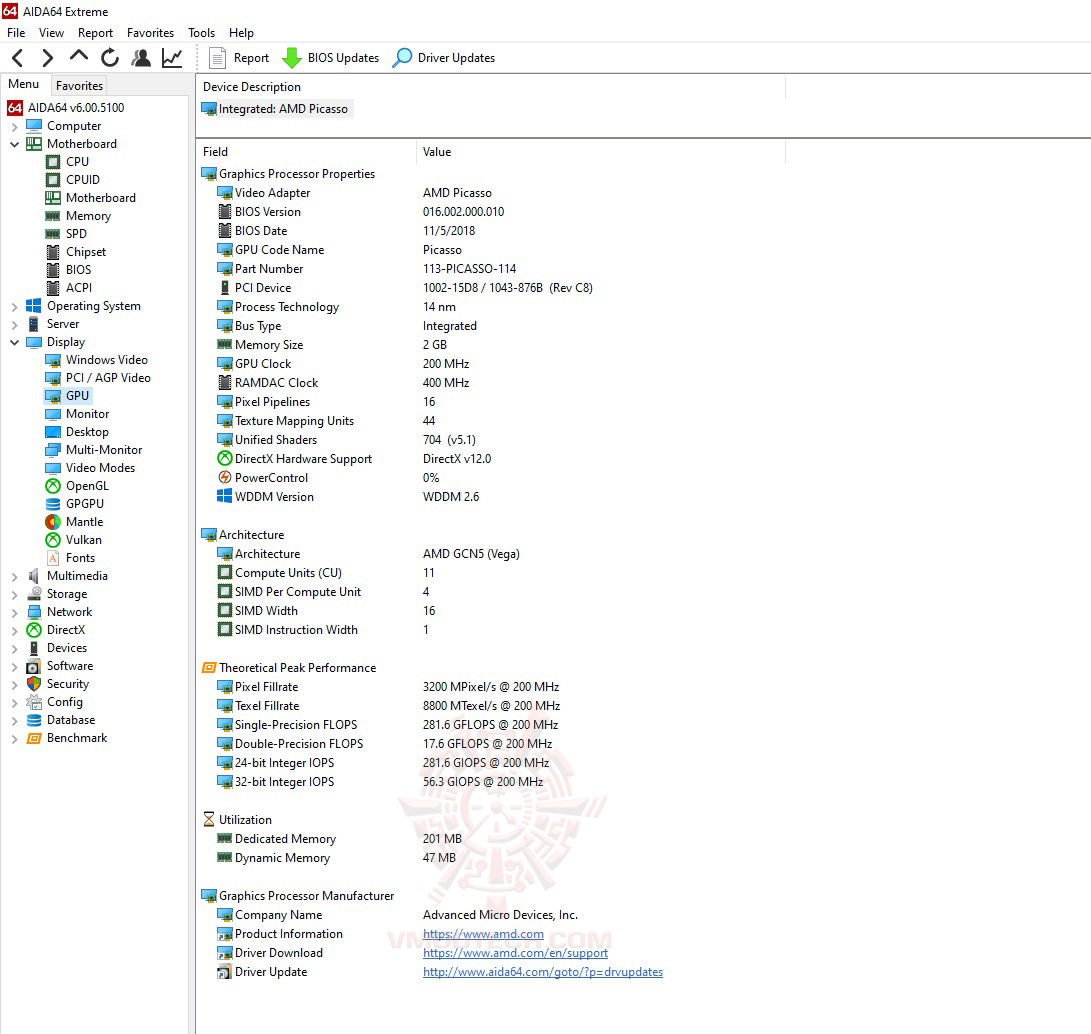Open the user manage icon in toolbar

(x=141, y=58)
